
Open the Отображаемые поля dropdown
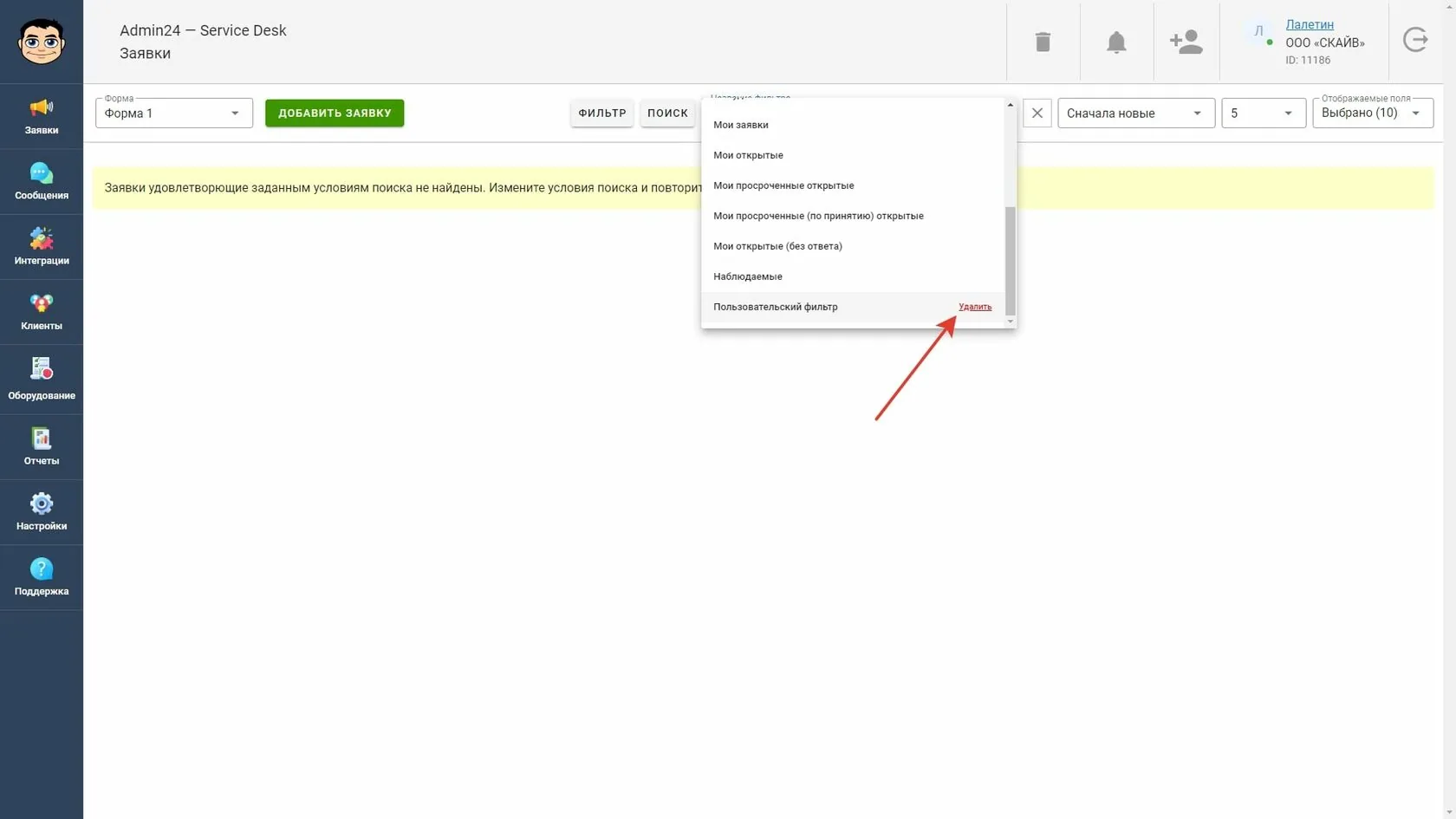click(1373, 113)
